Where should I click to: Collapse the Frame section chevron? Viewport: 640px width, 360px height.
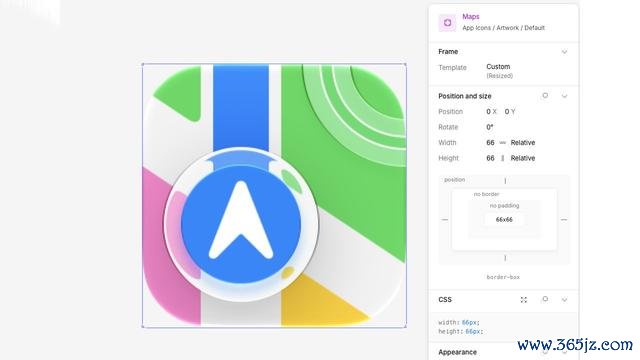[564, 52]
